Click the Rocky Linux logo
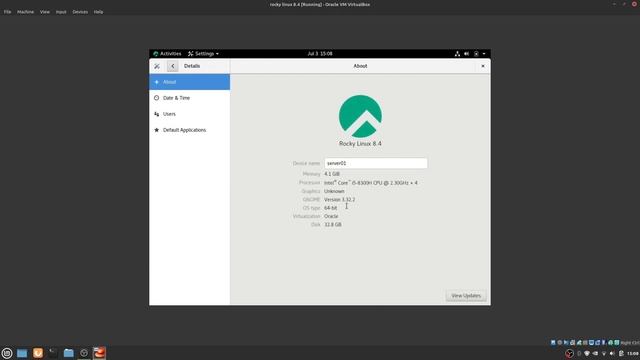This screenshot has height=360, width=640. (x=360, y=116)
